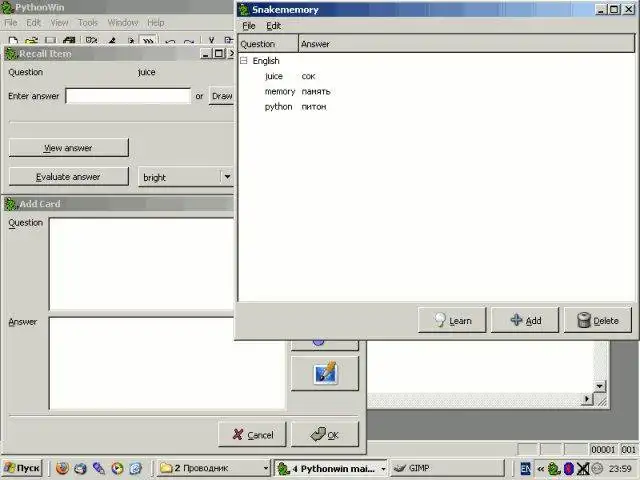Screen dimensions: 640x480
Task: Click the green snake tray icon
Action: (x=553, y=469)
